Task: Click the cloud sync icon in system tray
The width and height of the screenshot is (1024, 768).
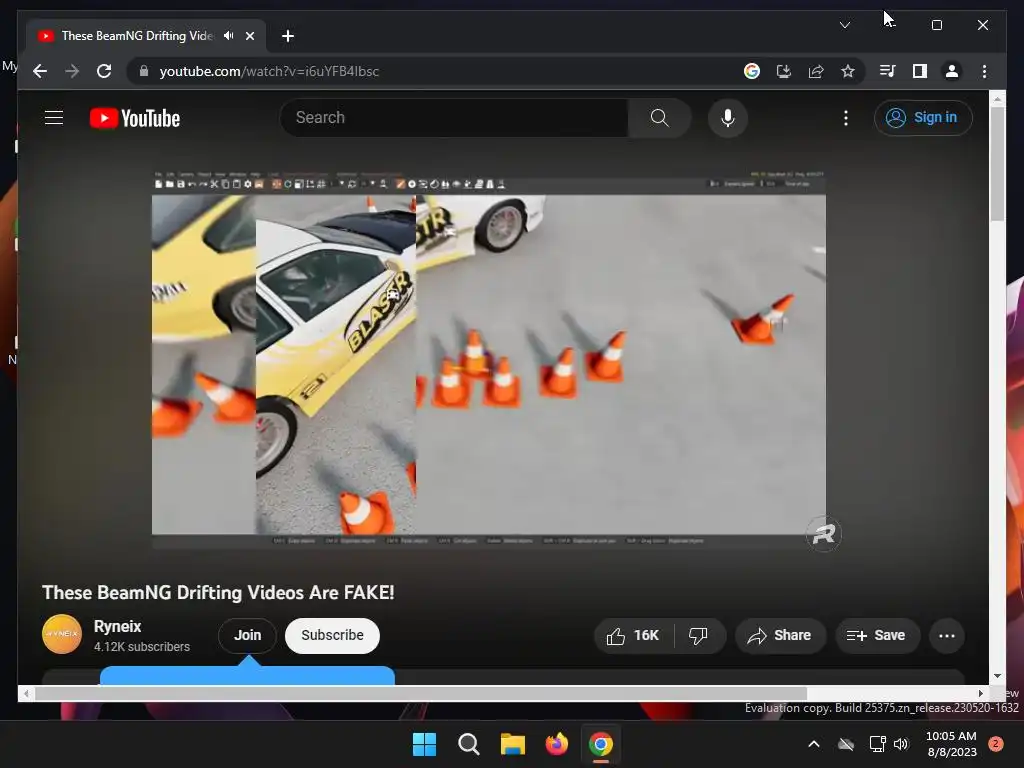Action: 846,744
